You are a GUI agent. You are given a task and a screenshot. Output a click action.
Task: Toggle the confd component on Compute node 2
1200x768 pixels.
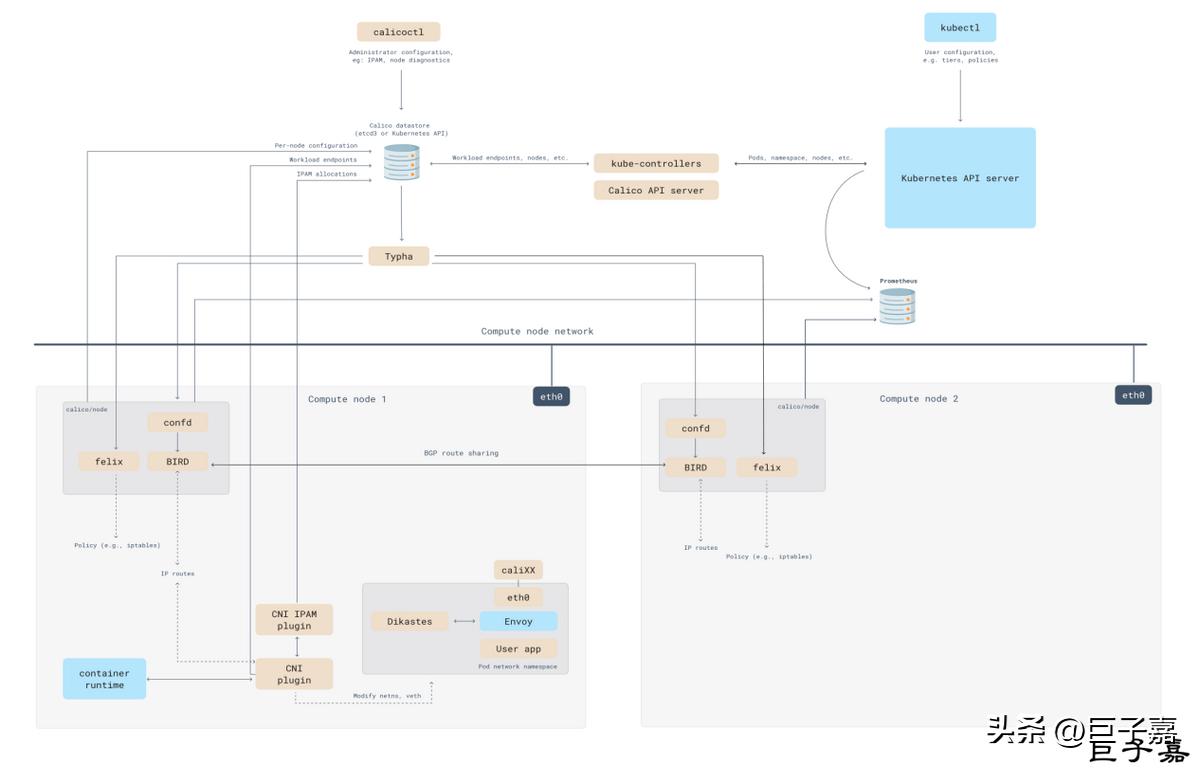coord(695,427)
